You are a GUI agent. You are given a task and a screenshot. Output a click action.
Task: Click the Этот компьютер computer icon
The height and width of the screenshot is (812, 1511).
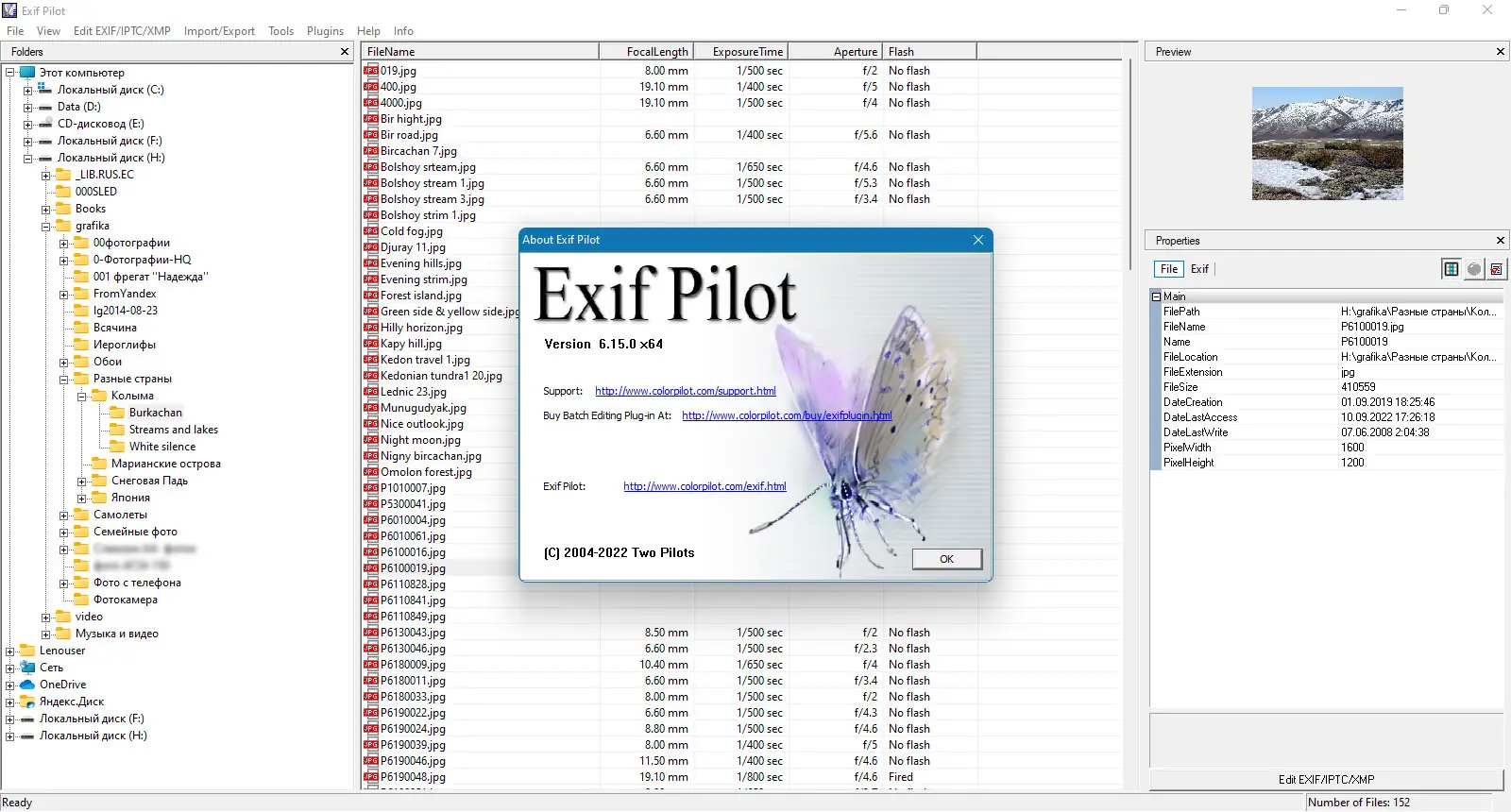[27, 73]
